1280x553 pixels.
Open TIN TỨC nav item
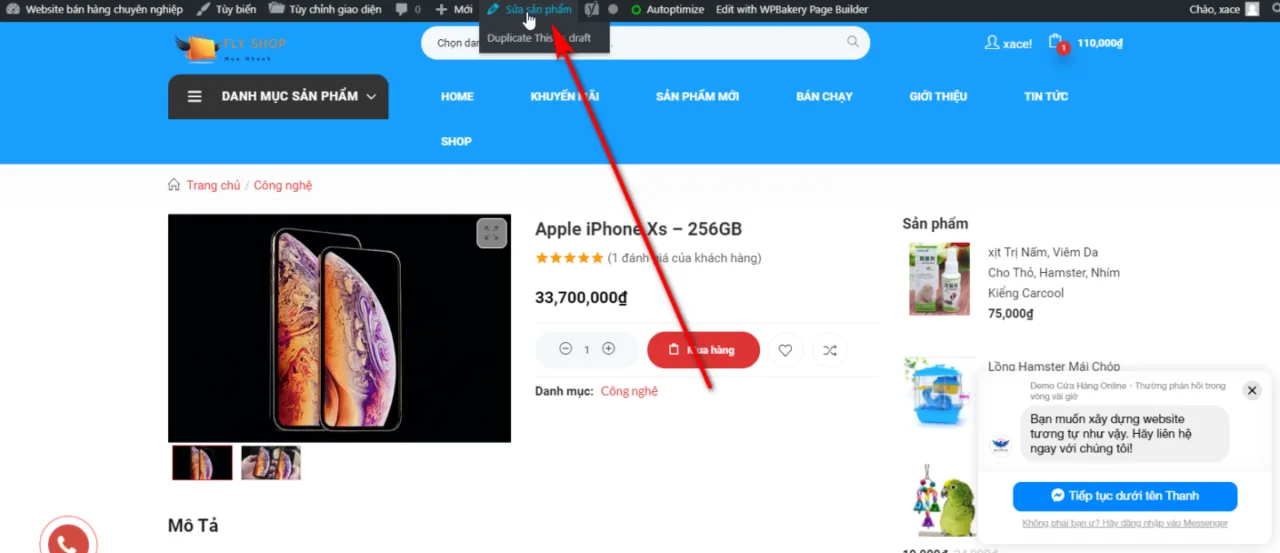click(1046, 97)
